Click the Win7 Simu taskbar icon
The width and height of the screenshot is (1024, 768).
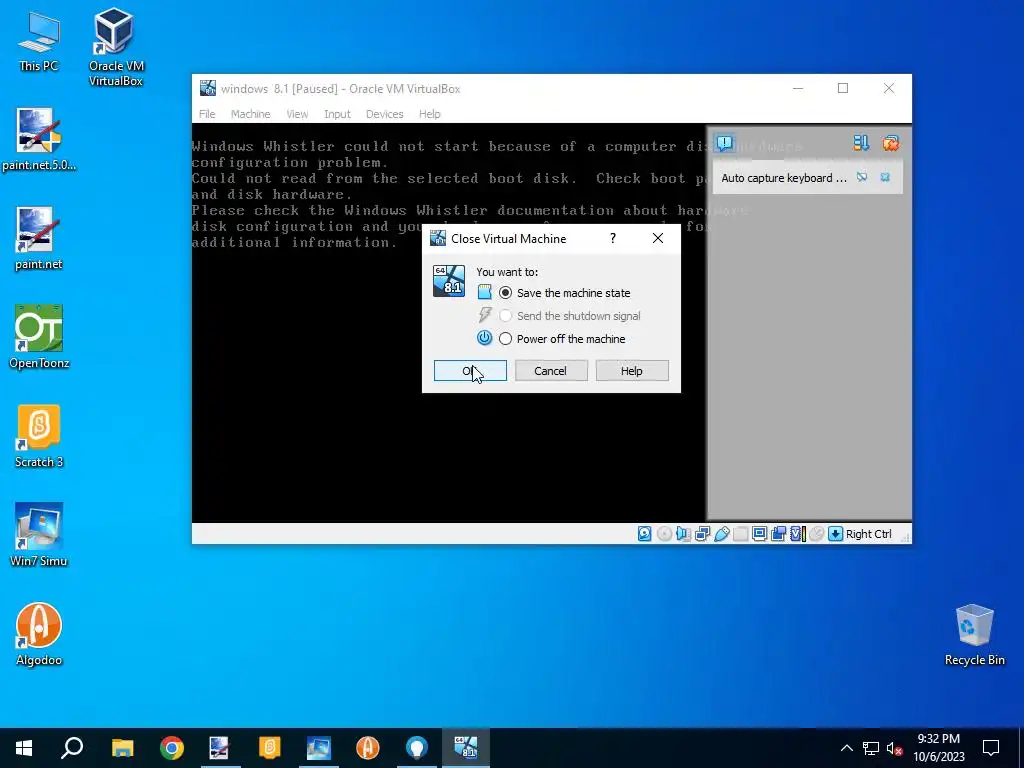point(319,748)
